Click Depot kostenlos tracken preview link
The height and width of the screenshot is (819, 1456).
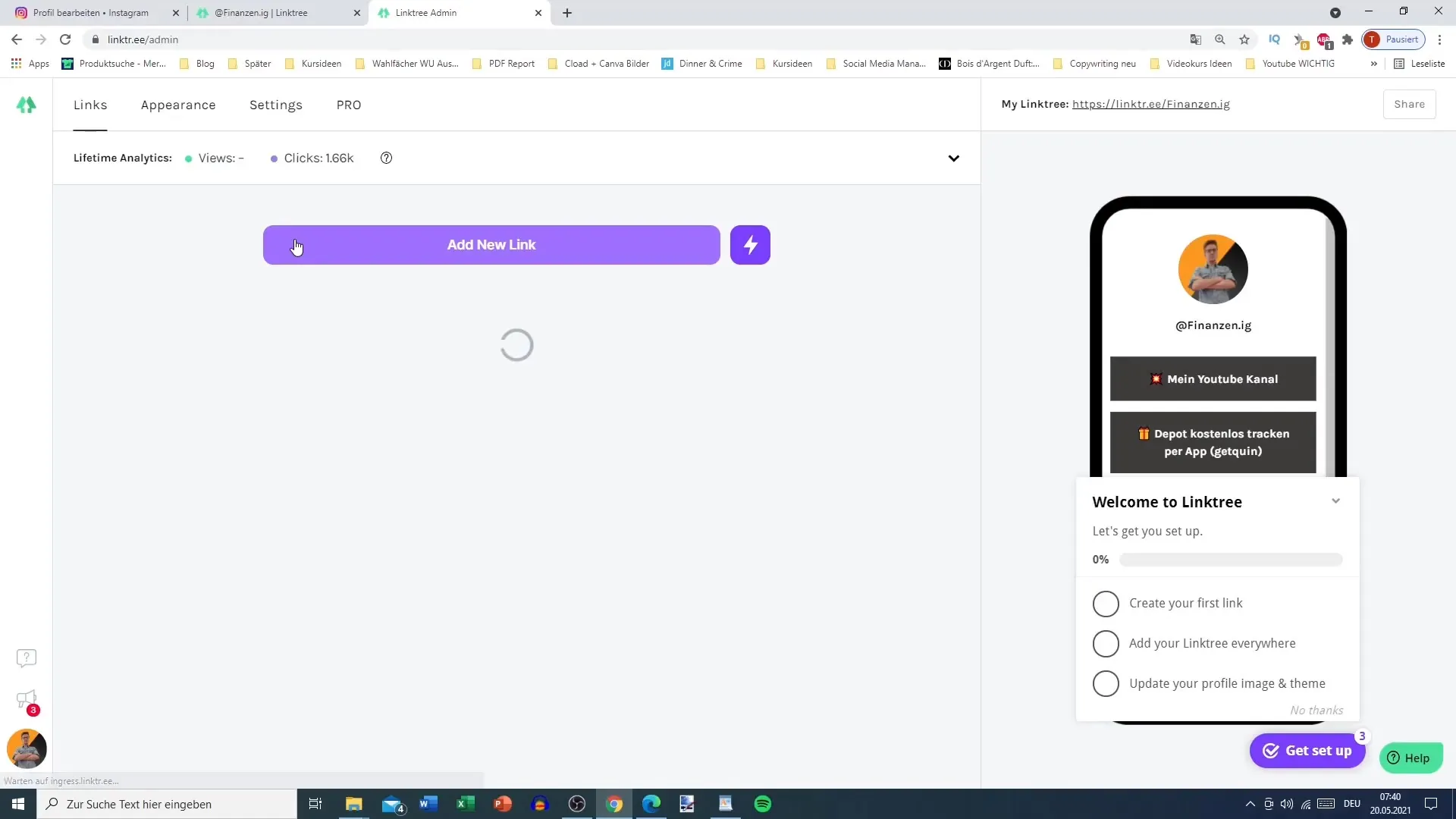(1213, 442)
